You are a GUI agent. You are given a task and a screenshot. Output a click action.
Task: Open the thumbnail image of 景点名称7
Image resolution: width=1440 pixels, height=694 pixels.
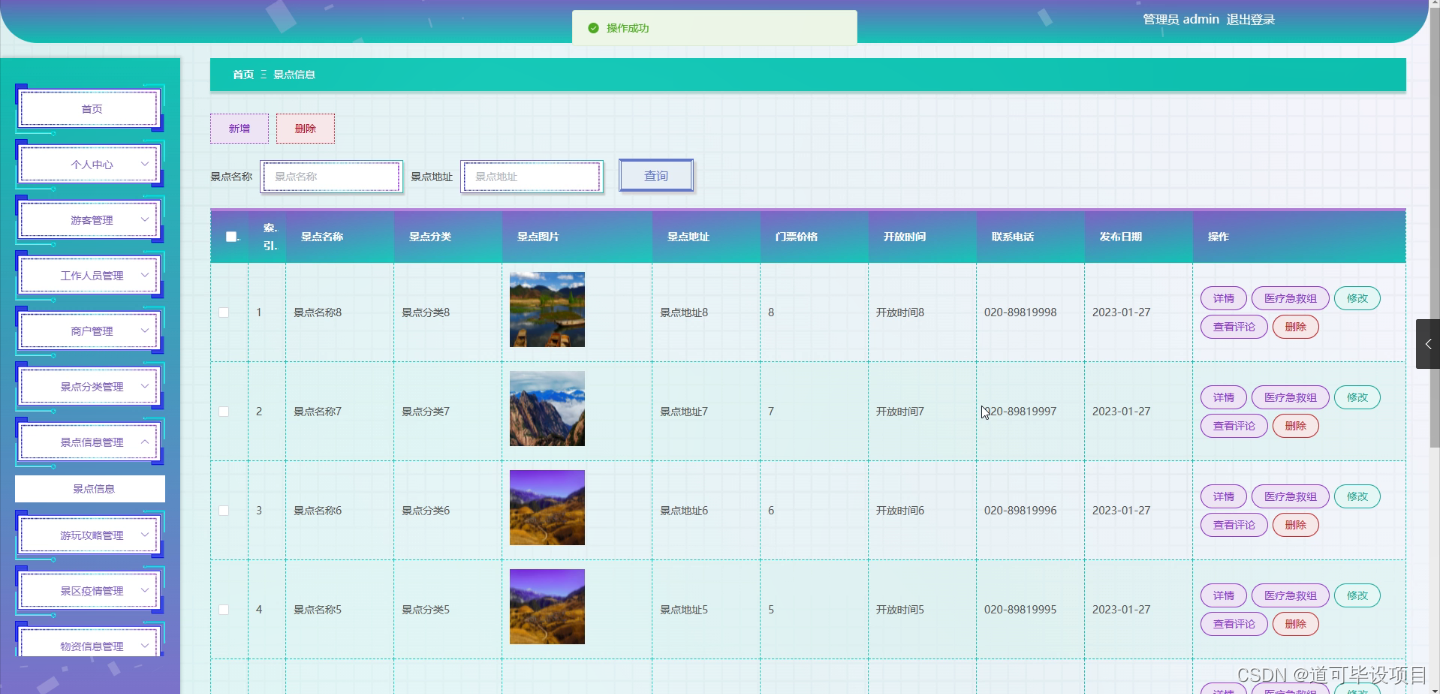[547, 409]
